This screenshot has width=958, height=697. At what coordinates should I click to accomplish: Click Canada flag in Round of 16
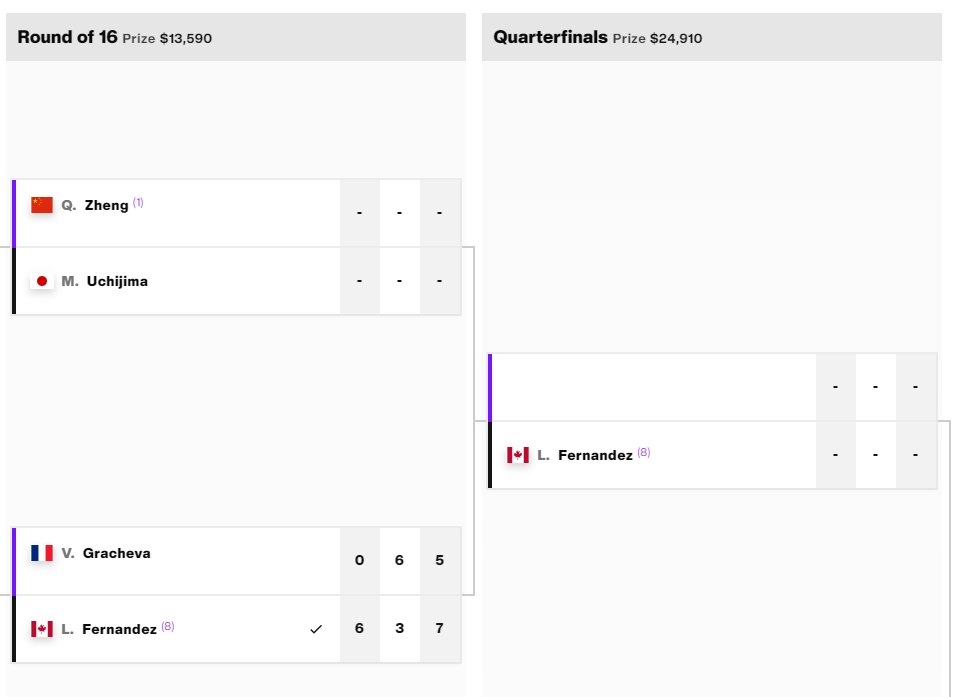42,629
